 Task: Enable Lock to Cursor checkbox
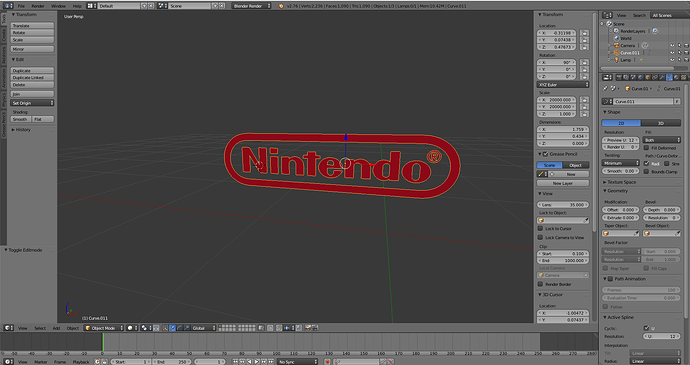pyautogui.click(x=540, y=229)
